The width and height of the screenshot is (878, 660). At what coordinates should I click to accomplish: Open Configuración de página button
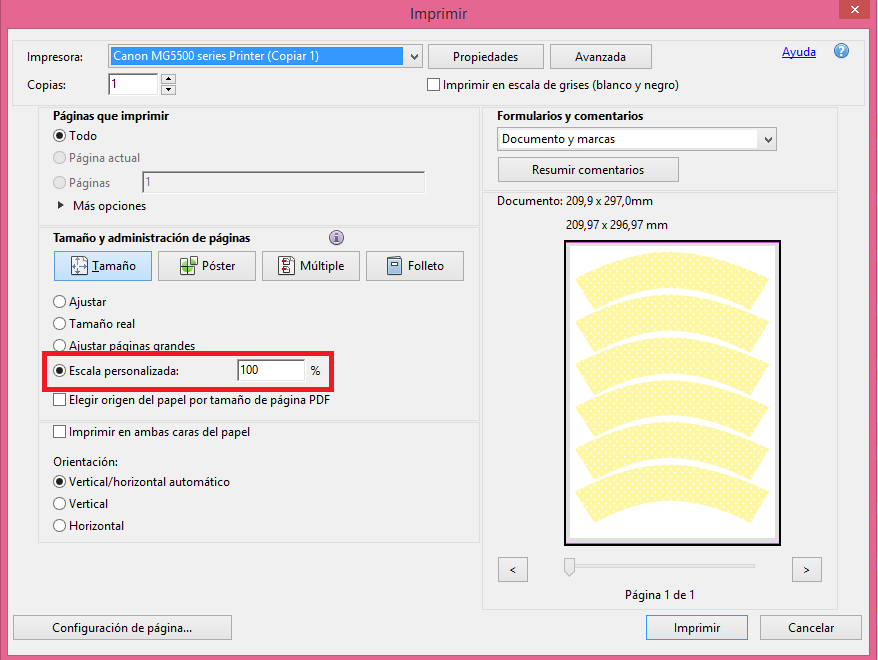(x=122, y=628)
